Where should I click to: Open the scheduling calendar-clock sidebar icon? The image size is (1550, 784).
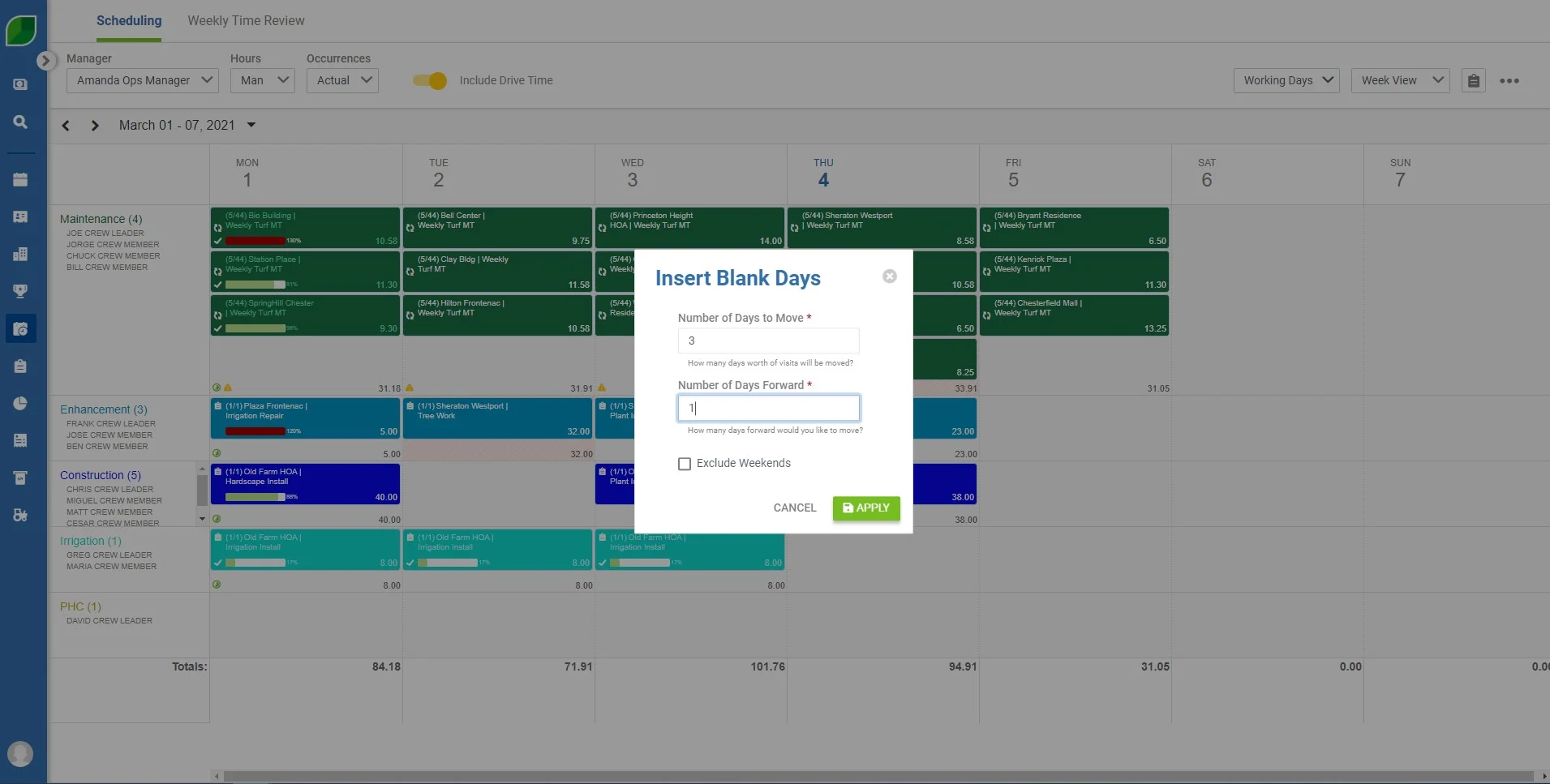tap(20, 328)
